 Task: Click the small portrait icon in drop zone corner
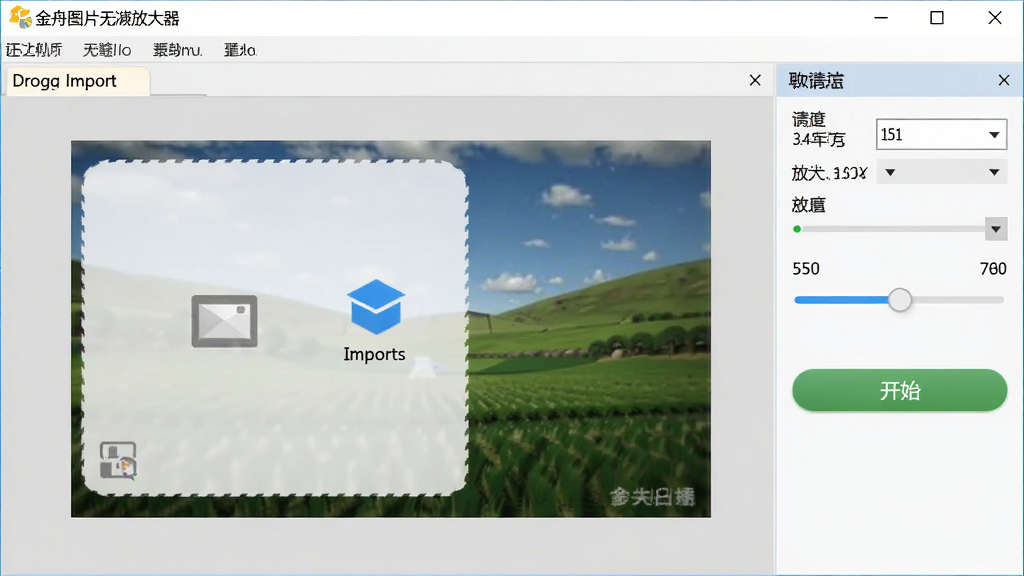click(118, 460)
